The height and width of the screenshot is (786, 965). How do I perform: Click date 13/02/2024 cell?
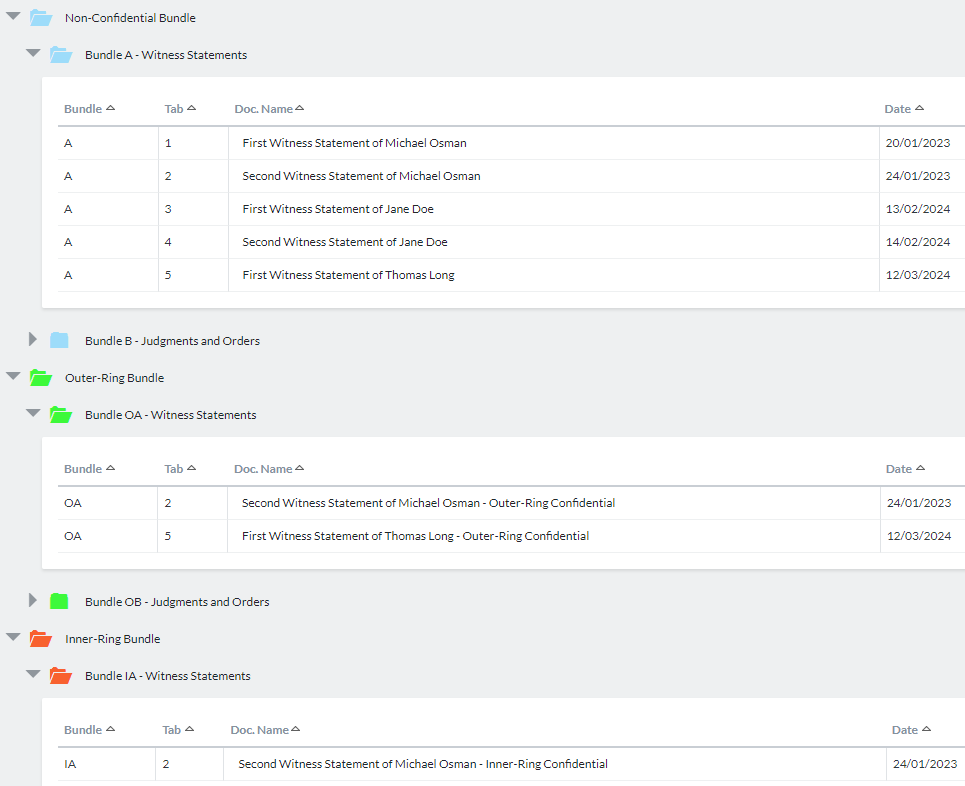pyautogui.click(x=918, y=209)
